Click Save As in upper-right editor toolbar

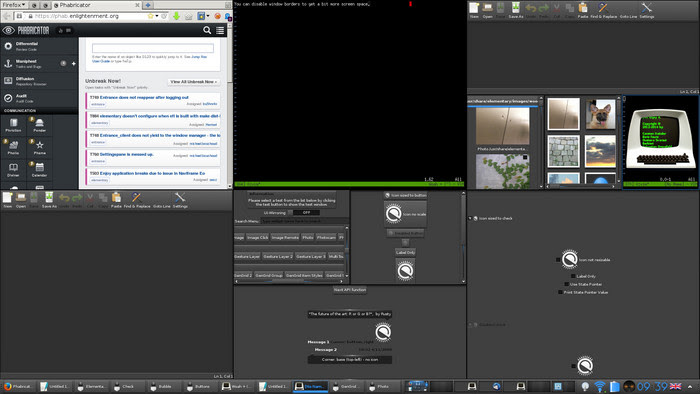pos(516,10)
